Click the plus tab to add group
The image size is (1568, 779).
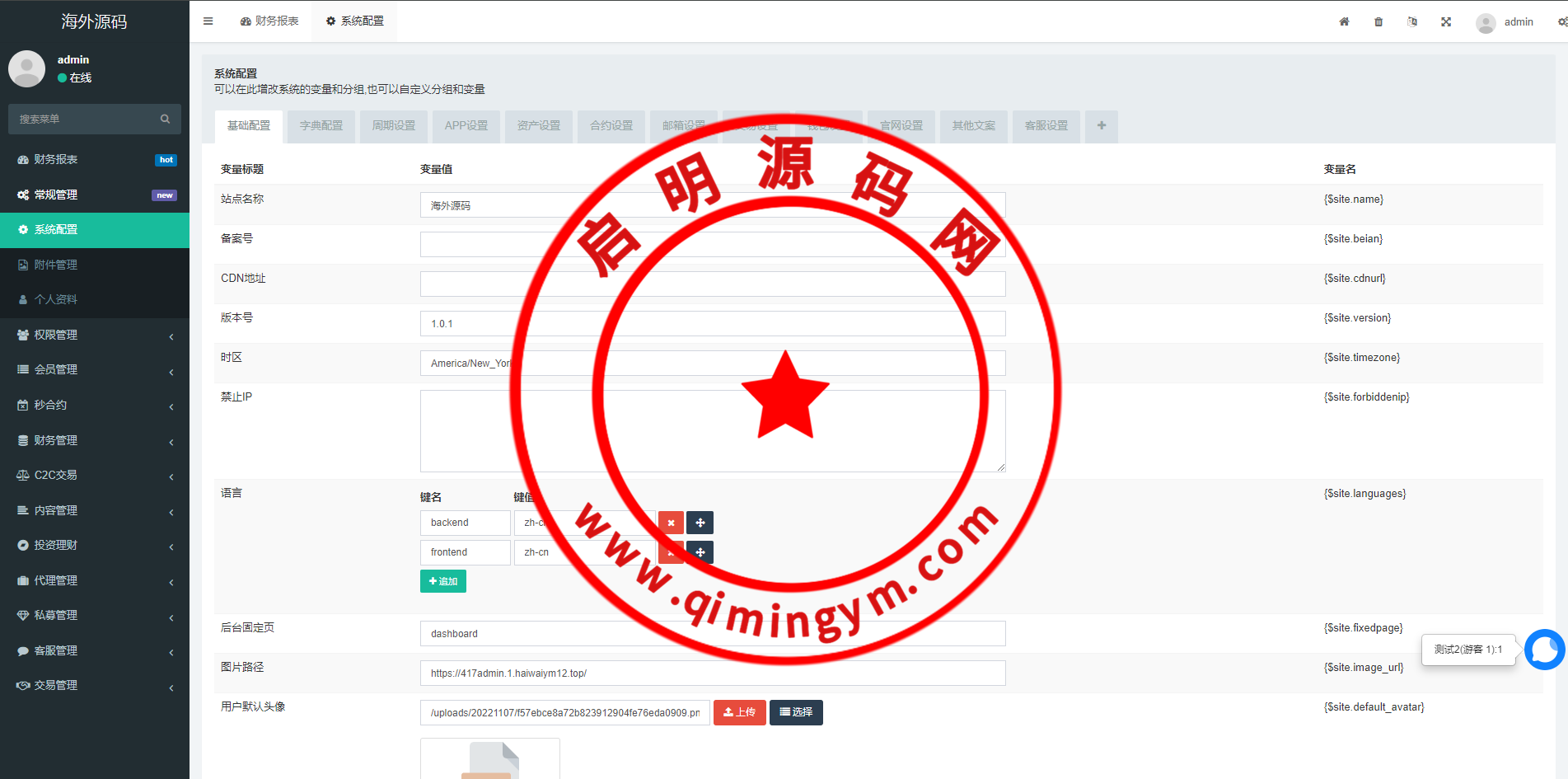[x=1101, y=126]
